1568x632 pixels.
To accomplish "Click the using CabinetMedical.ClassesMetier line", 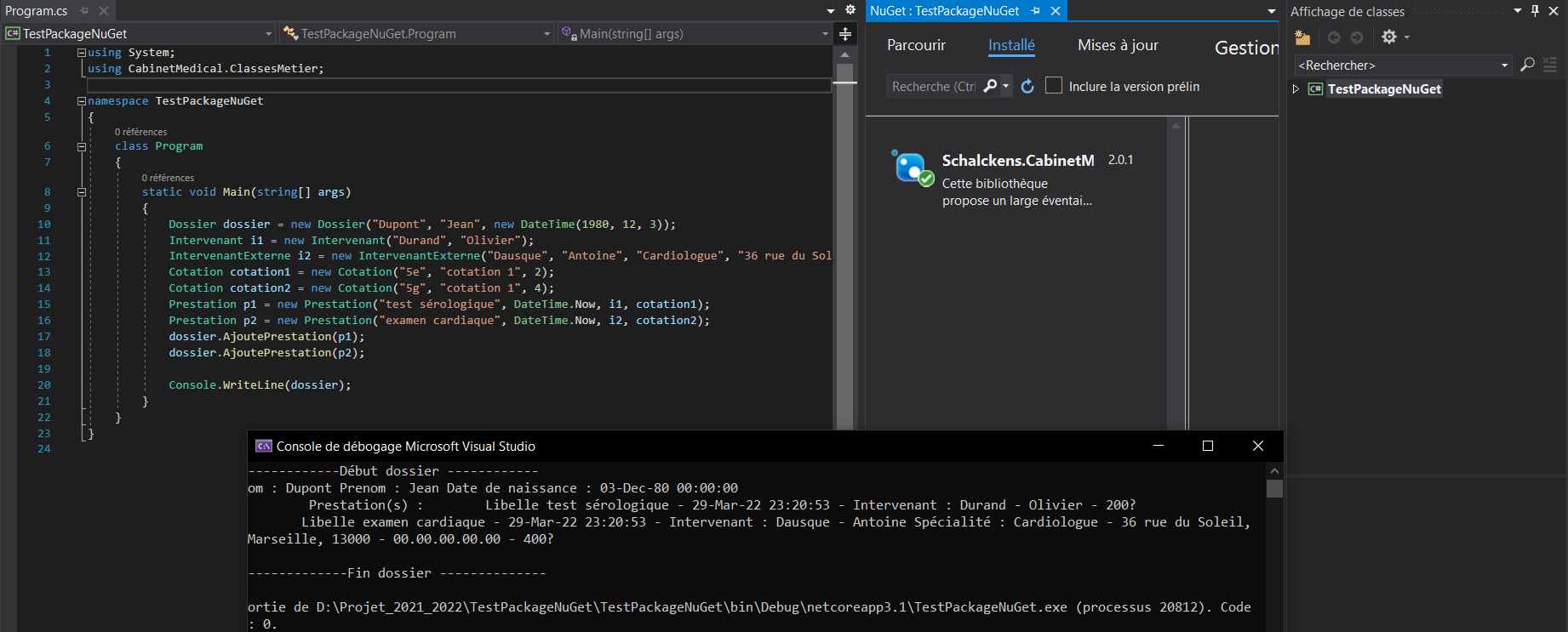I will [x=205, y=69].
